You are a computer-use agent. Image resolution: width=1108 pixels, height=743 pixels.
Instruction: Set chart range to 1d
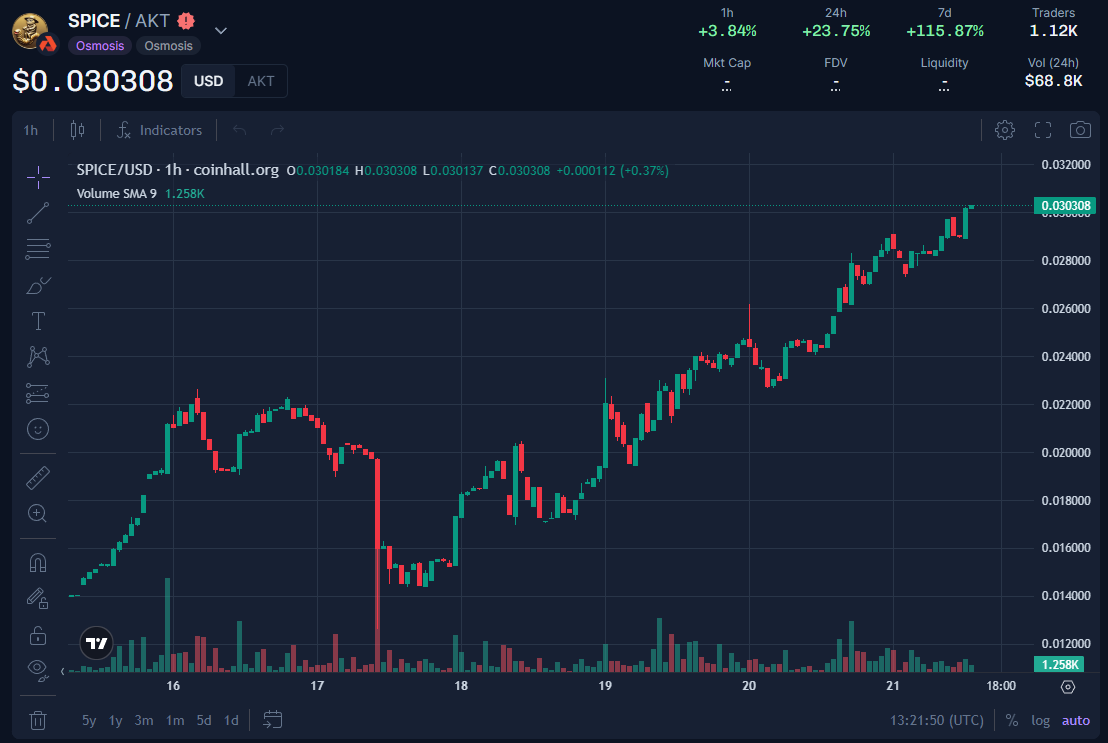pos(231,720)
